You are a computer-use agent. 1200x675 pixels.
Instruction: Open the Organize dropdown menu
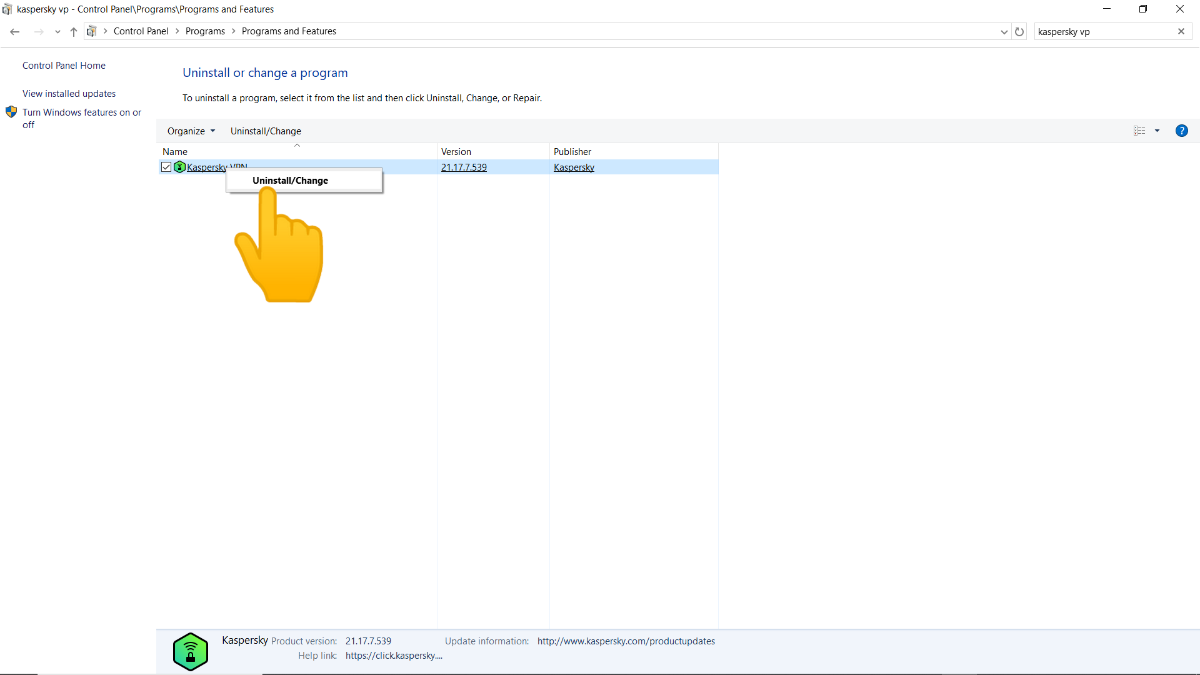pos(191,131)
